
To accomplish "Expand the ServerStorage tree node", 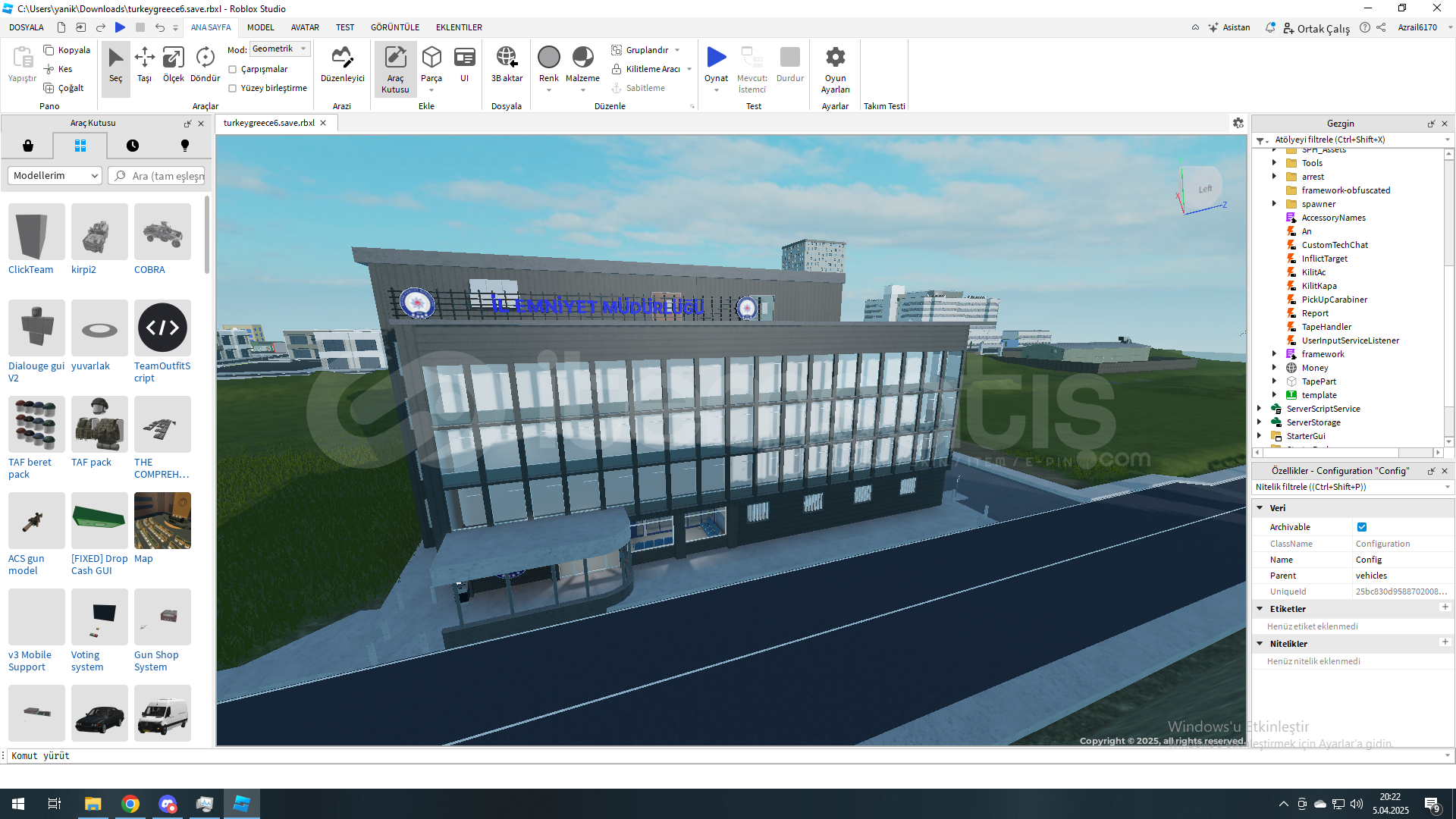I will 1259,422.
